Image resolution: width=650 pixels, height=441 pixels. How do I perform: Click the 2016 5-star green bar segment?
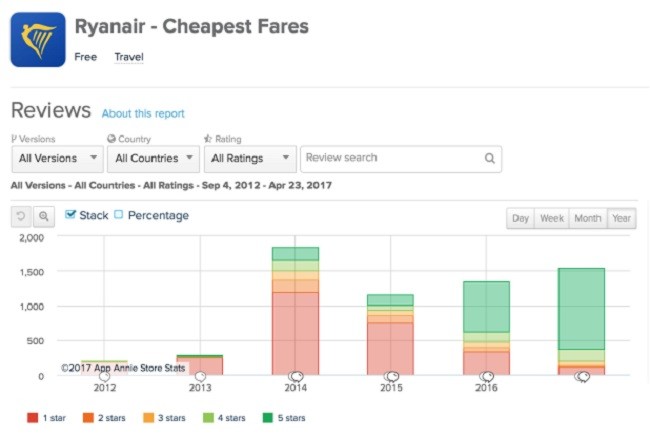(x=486, y=307)
